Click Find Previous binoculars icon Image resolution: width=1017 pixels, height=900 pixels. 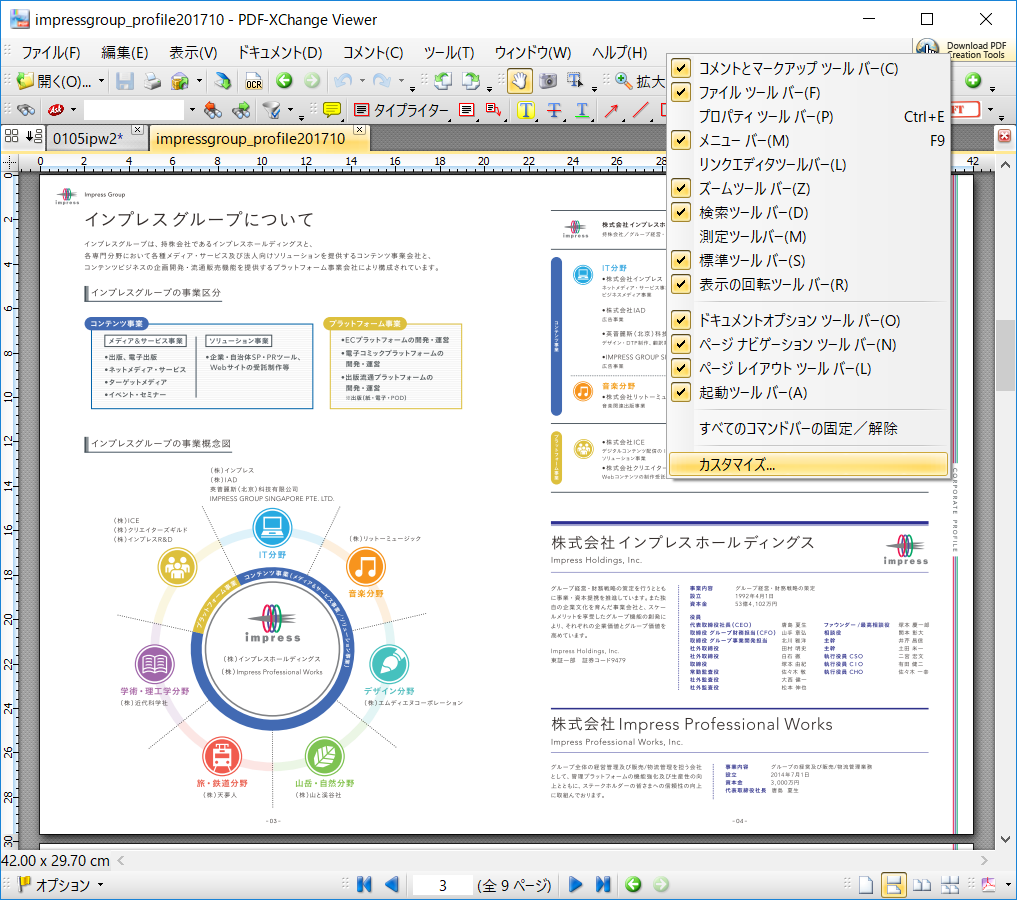212,110
